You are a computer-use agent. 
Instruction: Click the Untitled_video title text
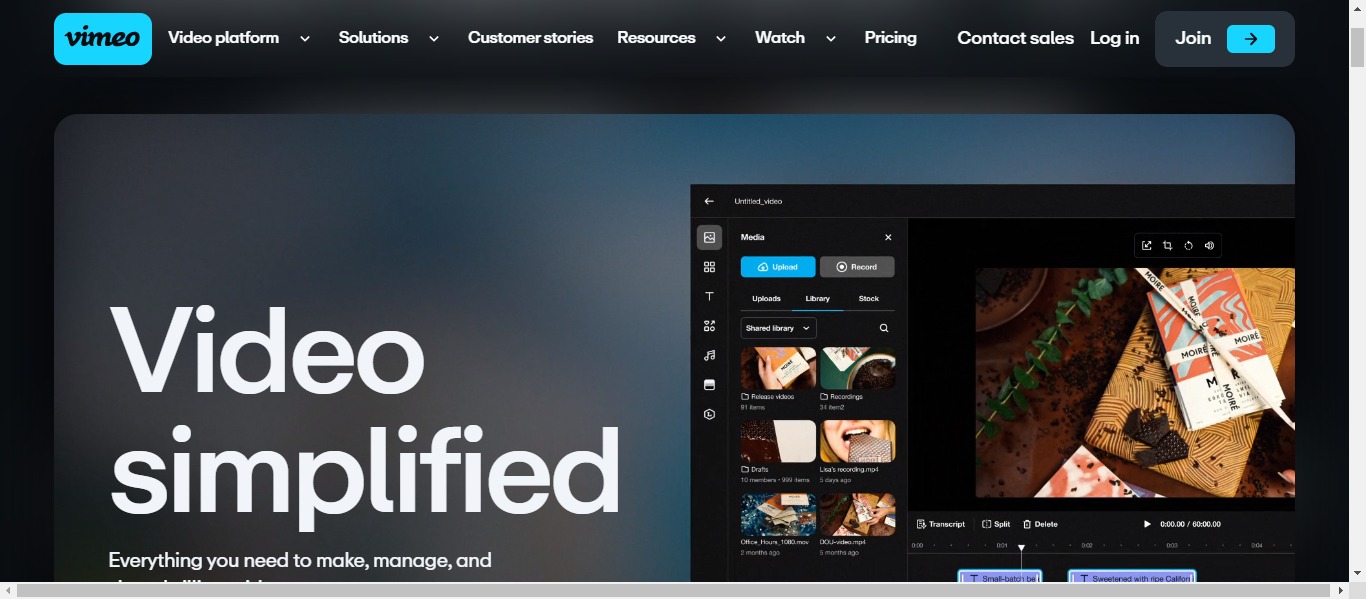pyautogui.click(x=758, y=201)
